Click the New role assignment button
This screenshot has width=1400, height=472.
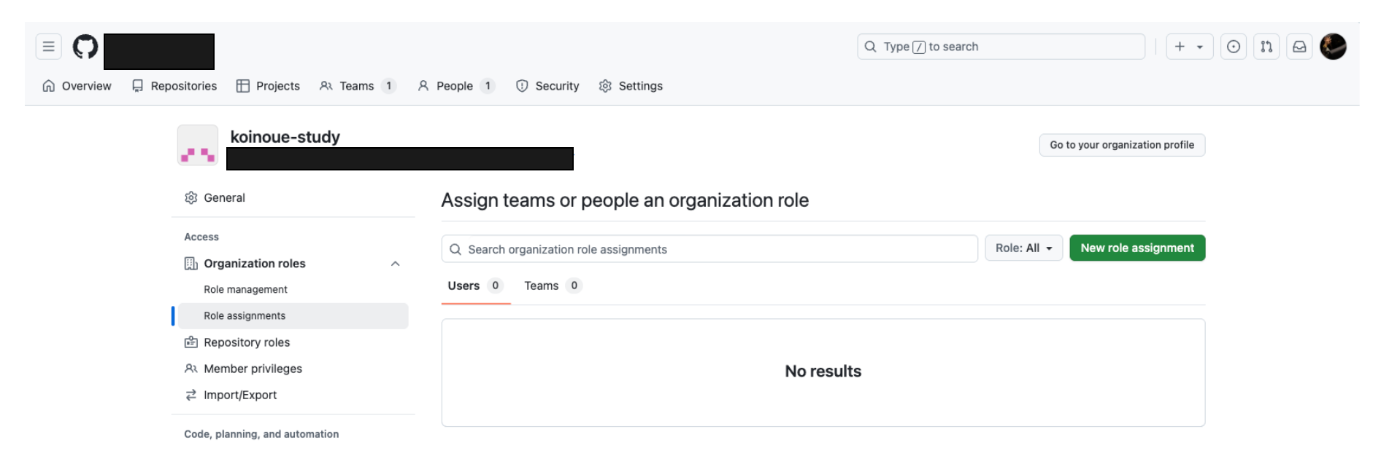[1137, 249]
